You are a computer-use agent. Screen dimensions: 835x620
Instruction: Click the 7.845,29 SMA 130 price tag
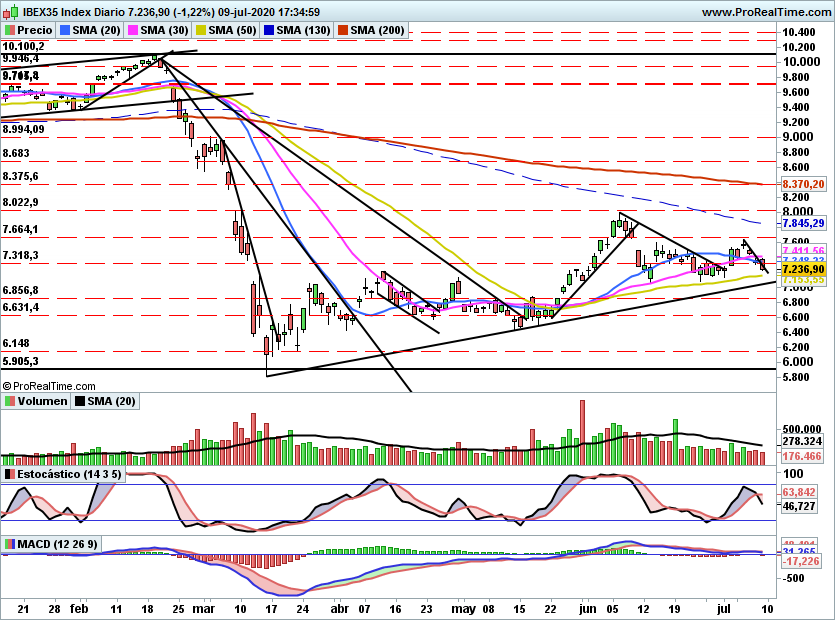804,223
